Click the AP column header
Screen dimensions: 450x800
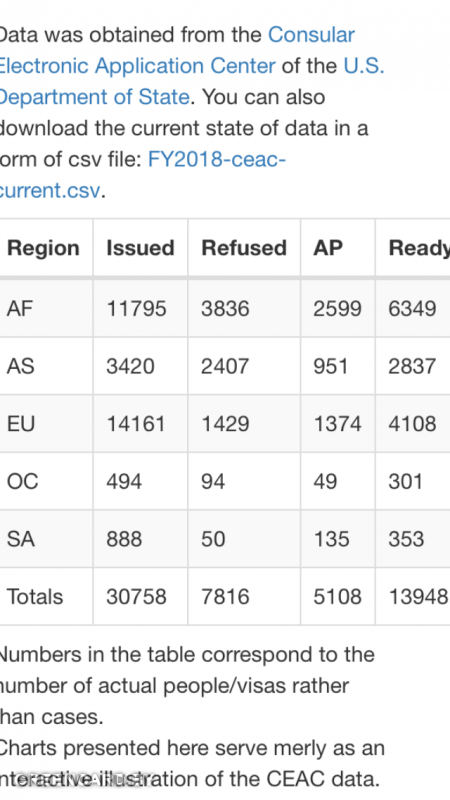(328, 248)
